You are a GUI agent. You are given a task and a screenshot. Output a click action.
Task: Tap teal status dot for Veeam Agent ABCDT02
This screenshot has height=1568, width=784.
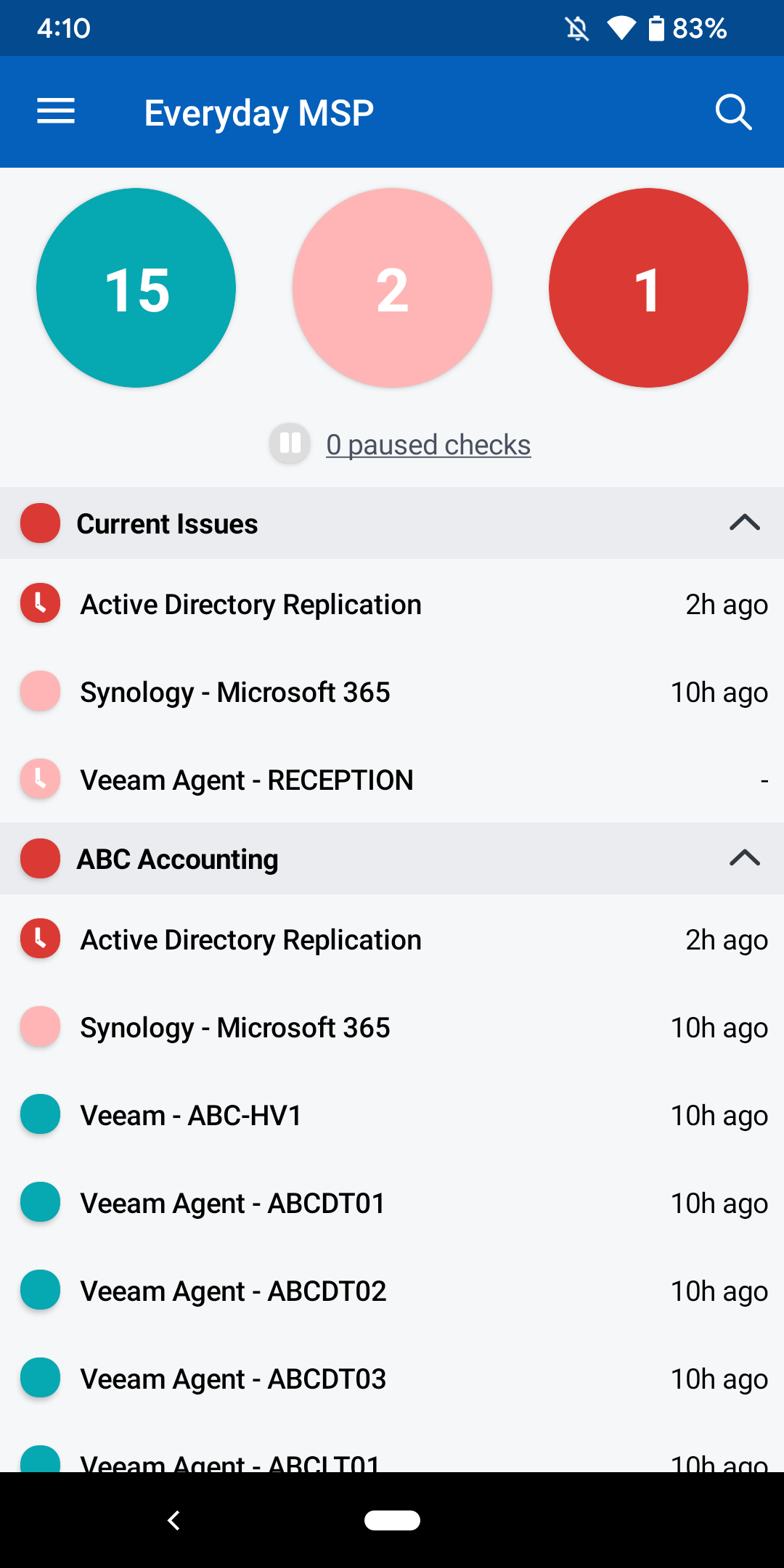[41, 1290]
